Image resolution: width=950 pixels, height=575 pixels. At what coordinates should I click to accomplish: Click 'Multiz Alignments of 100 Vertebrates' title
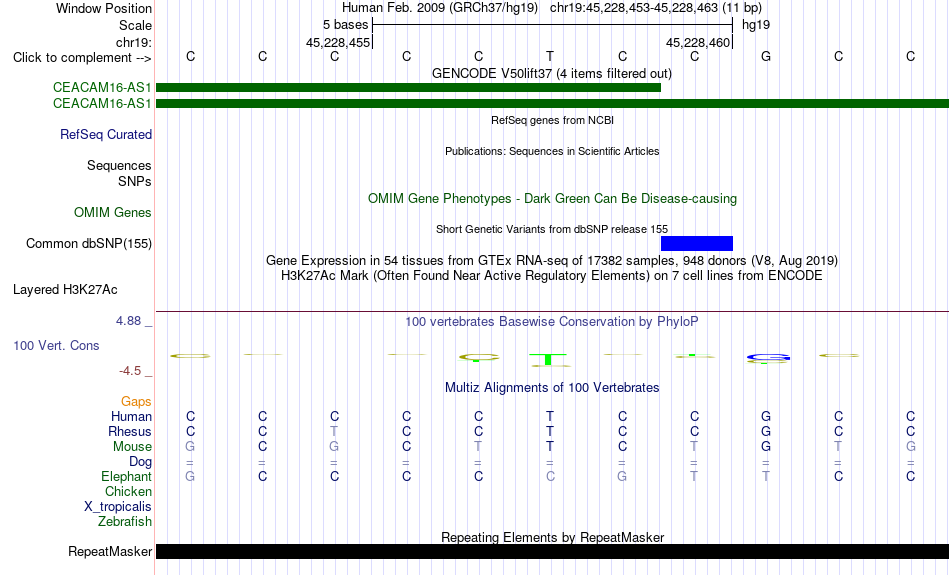552,388
